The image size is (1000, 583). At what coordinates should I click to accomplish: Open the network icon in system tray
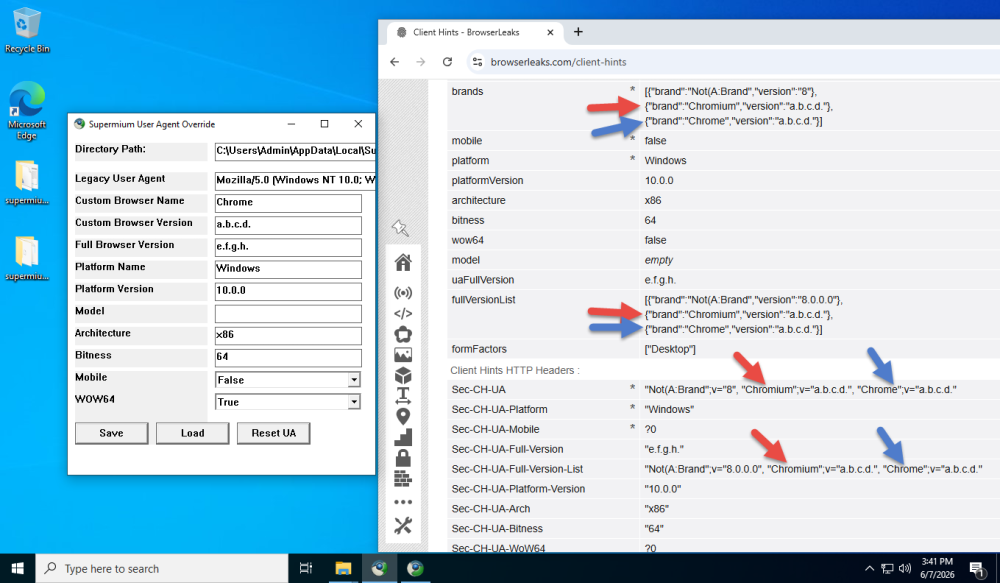click(887, 568)
